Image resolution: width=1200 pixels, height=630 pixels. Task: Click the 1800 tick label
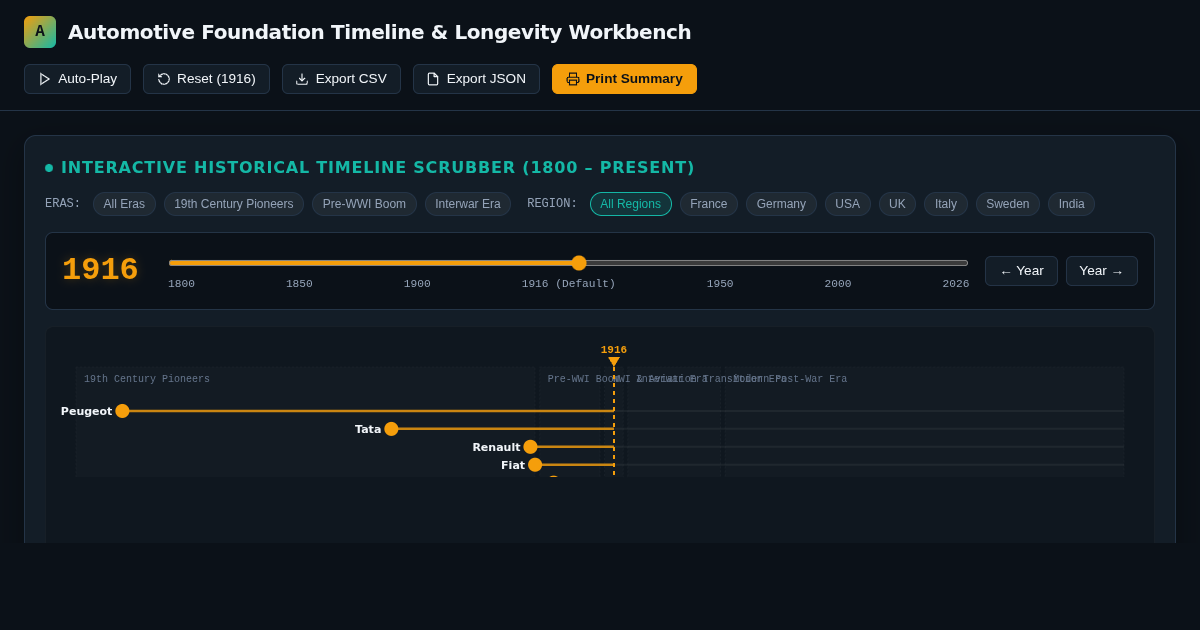click(181, 284)
